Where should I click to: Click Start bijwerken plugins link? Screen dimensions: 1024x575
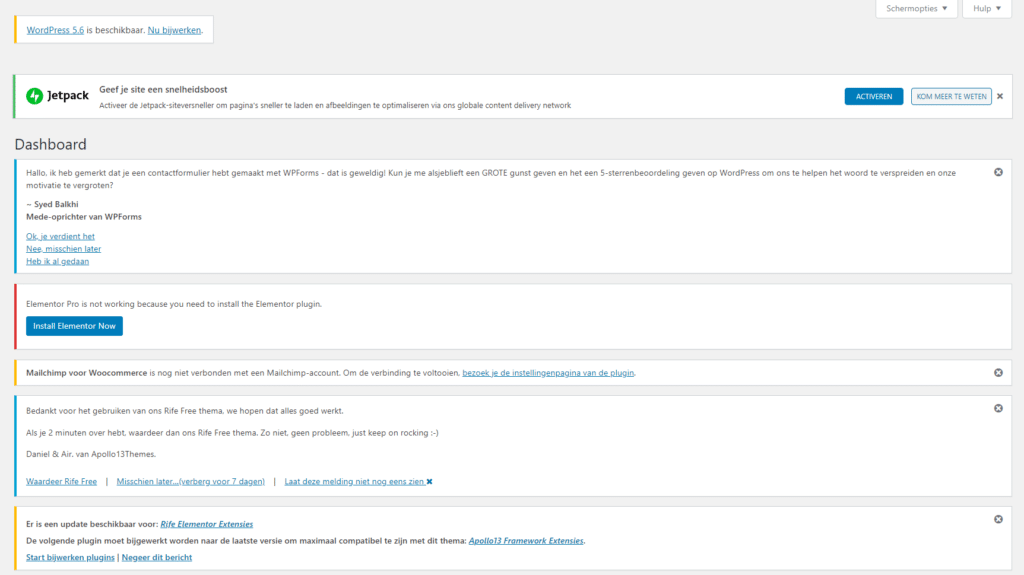point(70,557)
